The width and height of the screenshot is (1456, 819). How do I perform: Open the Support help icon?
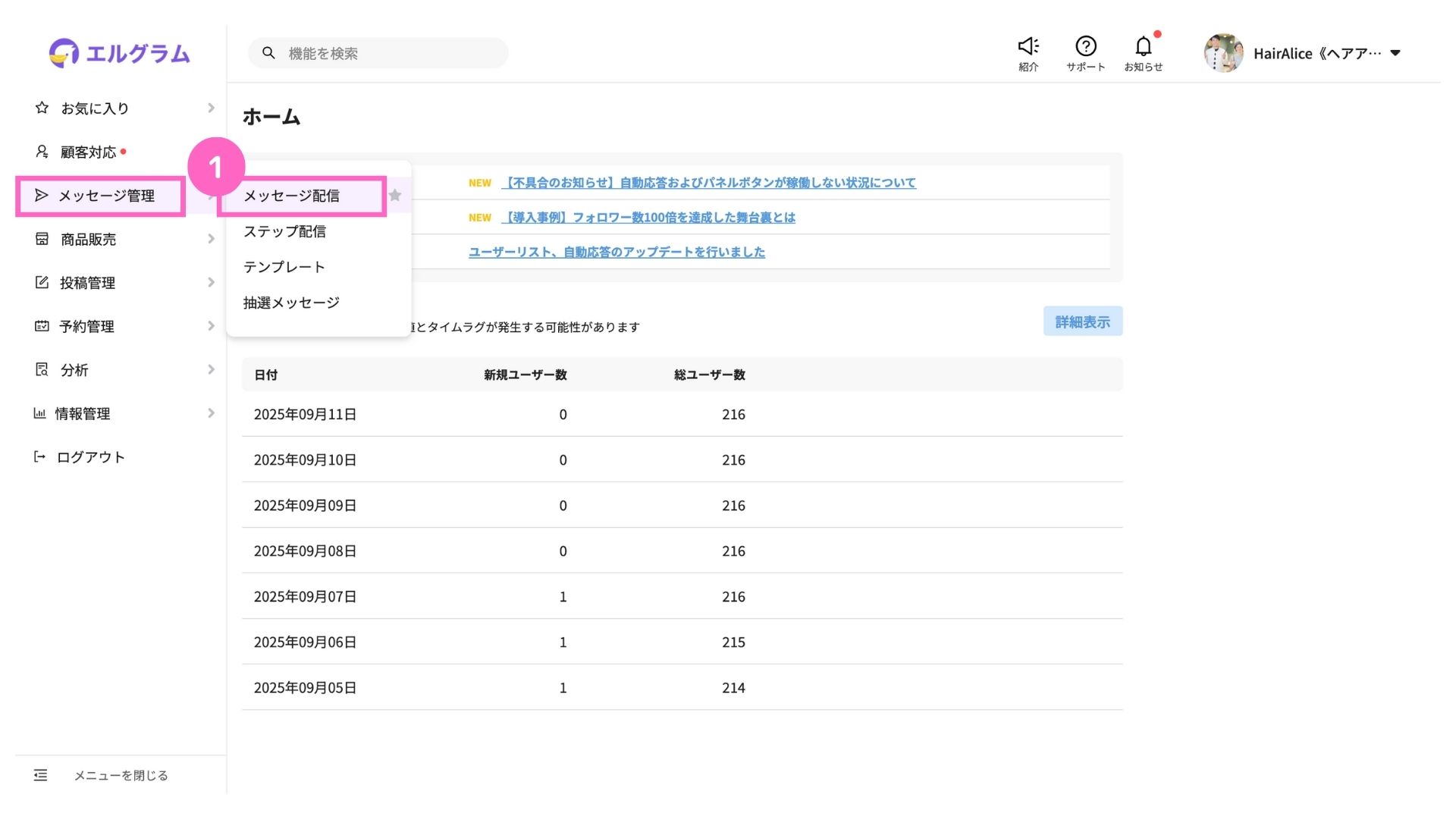(x=1085, y=46)
